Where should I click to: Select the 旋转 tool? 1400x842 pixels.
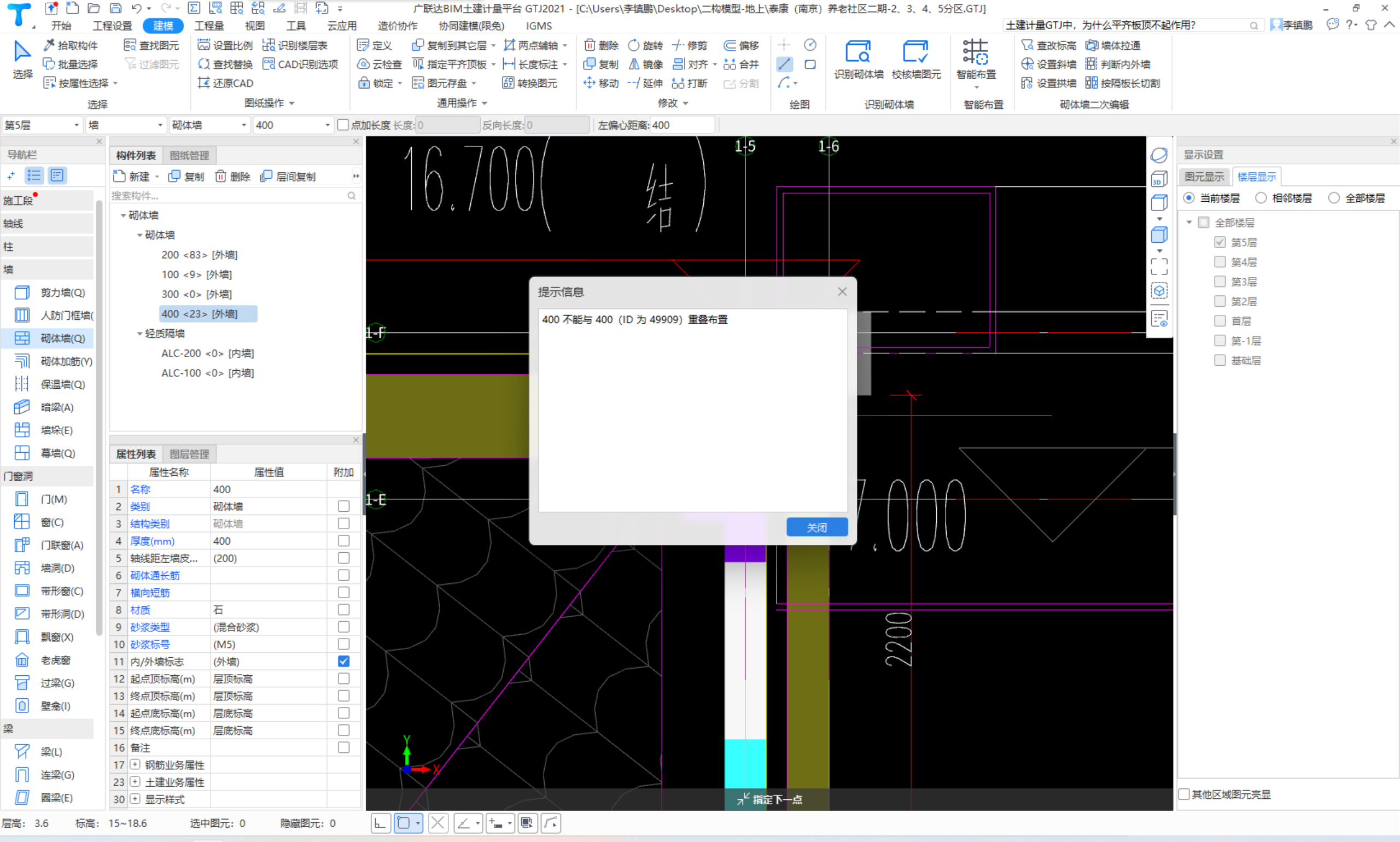coord(645,45)
